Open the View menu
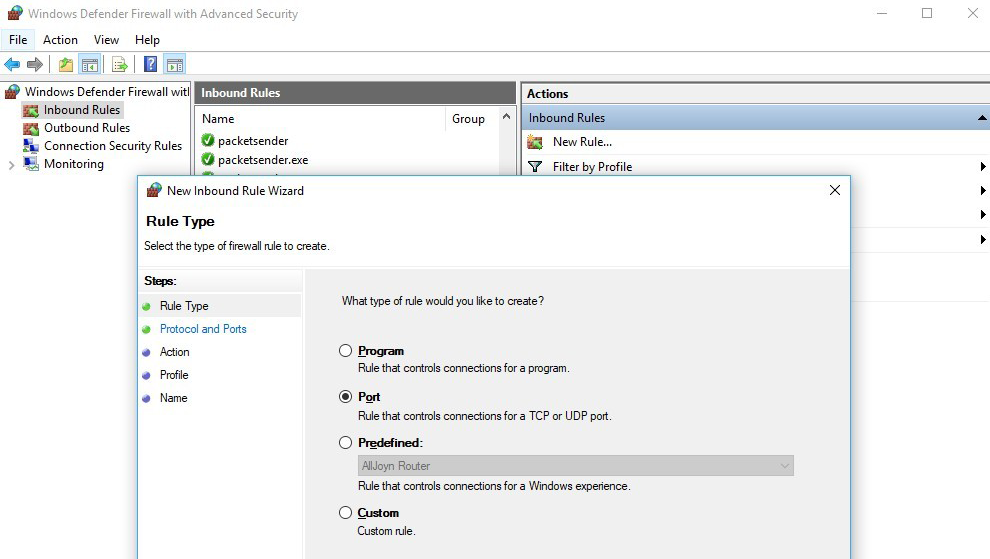This screenshot has height=559, width=990. point(106,40)
